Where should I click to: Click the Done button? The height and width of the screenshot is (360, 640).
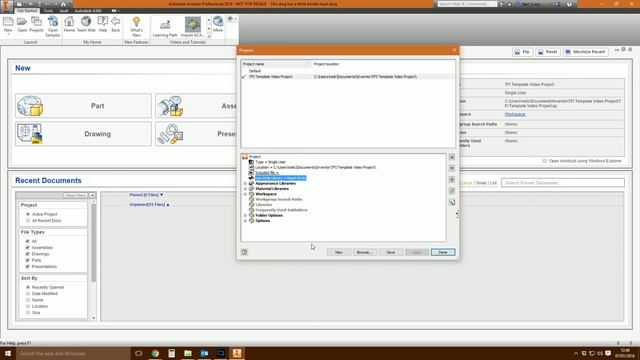[443, 252]
